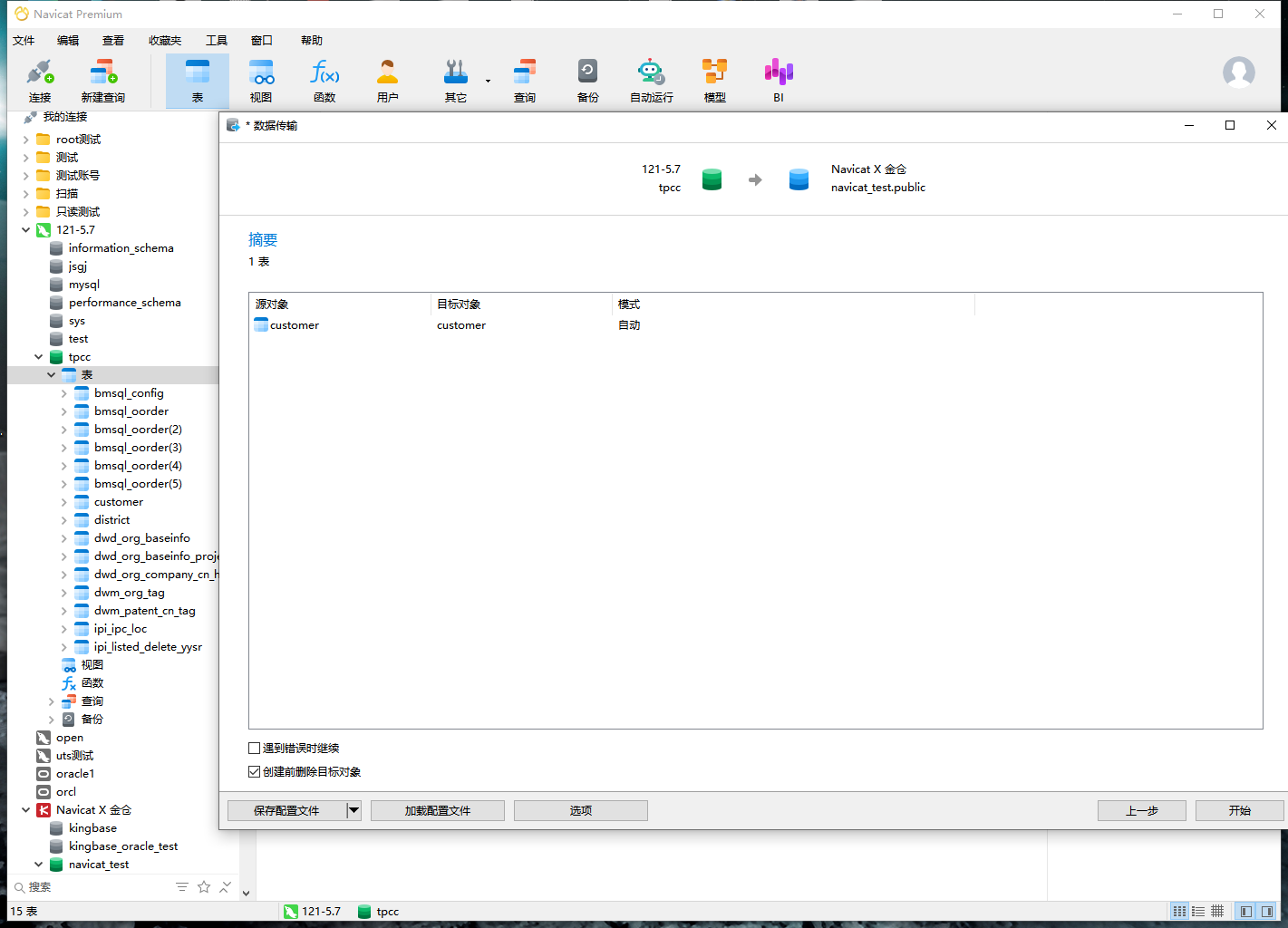Viewport: 1288px width, 928px height.
Task: Click the 其它 (Others) toolbar icon
Action: [x=456, y=81]
